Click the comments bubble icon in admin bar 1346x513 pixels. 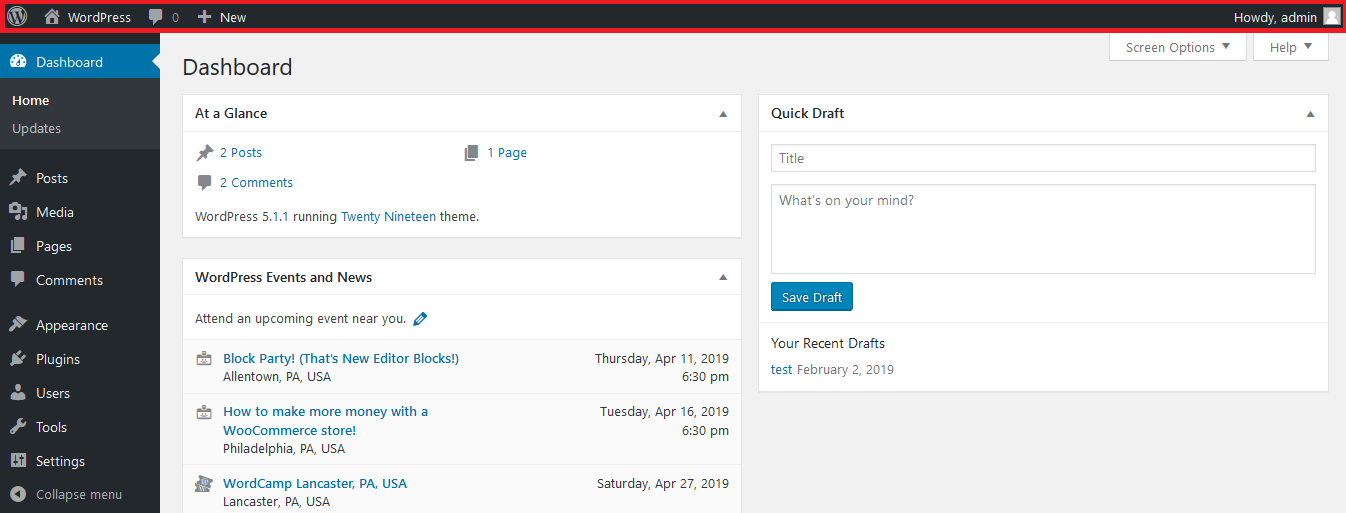(x=156, y=17)
